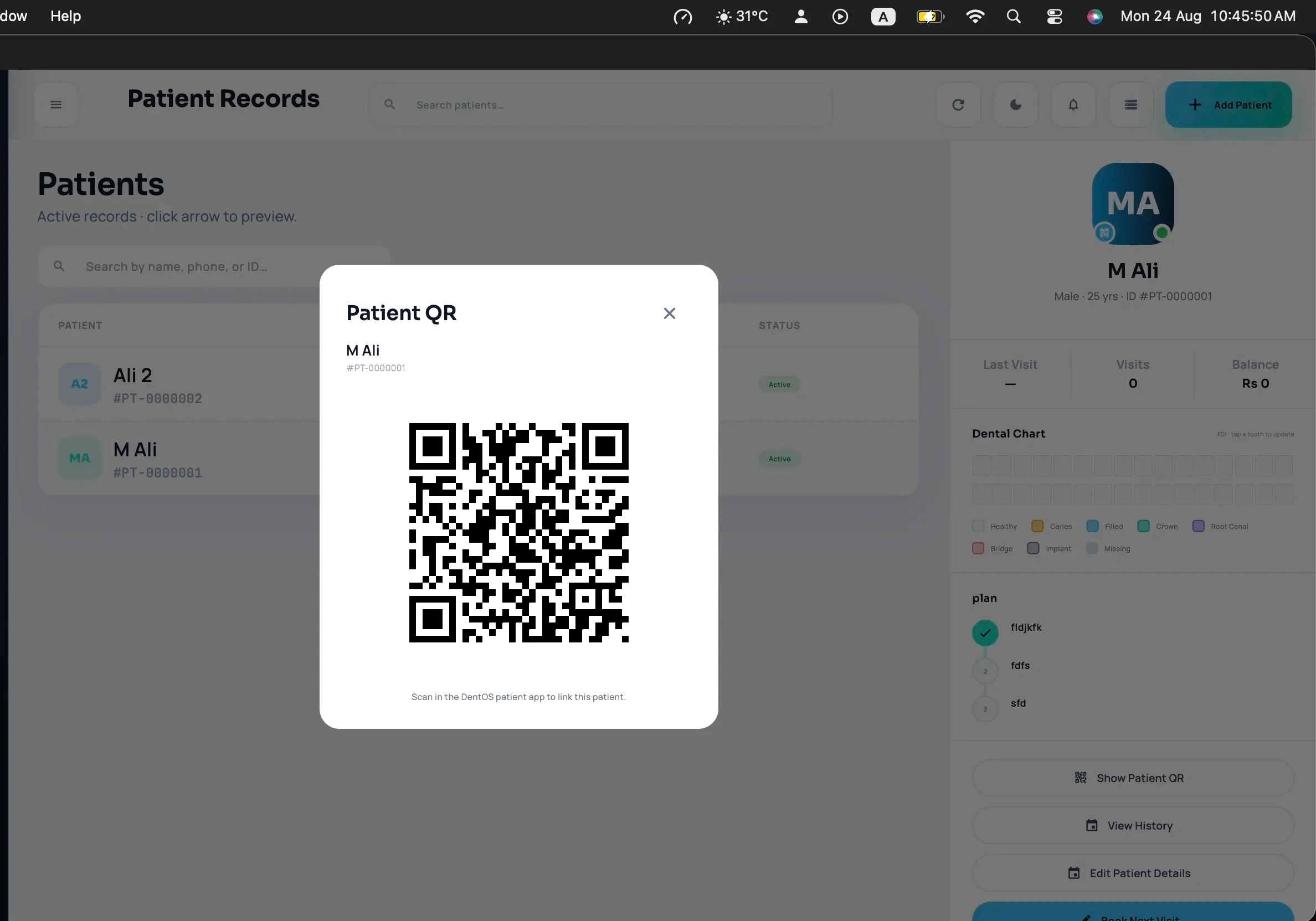This screenshot has height=921, width=1316.
Task: Click the magnifier icon in the top search bar
Action: [390, 104]
